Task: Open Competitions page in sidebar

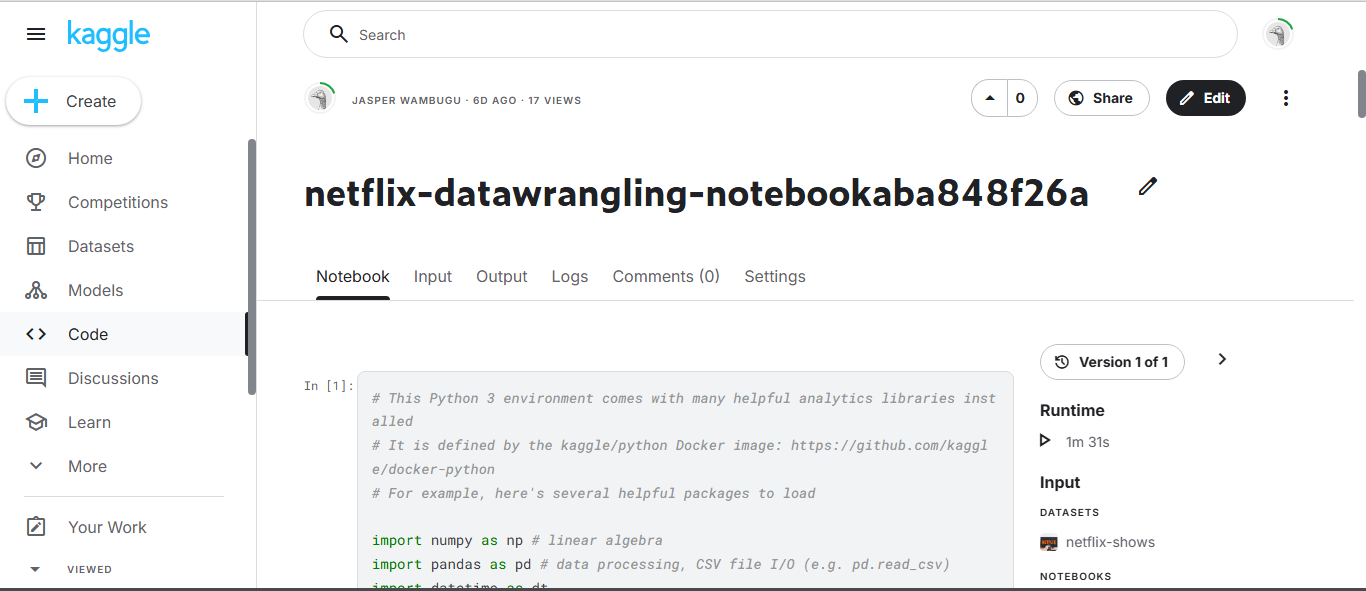Action: click(x=118, y=202)
